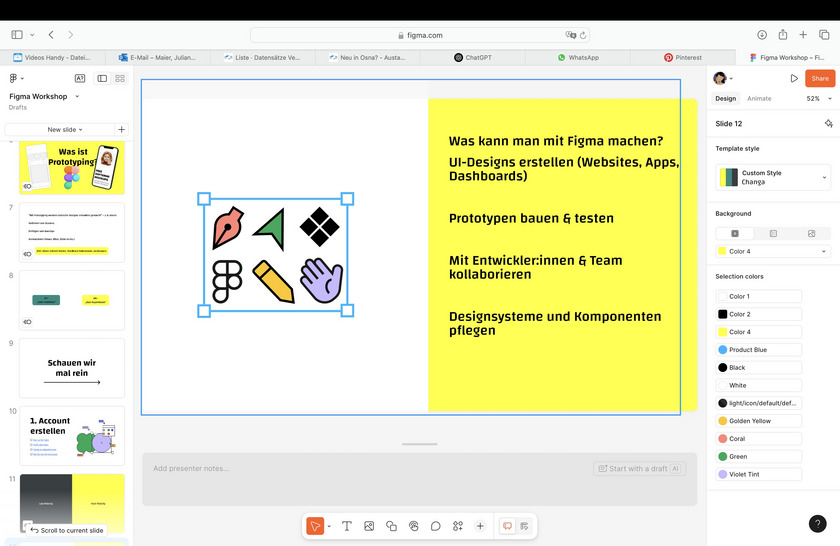Open new Safari tab plus icon

[x=803, y=35]
